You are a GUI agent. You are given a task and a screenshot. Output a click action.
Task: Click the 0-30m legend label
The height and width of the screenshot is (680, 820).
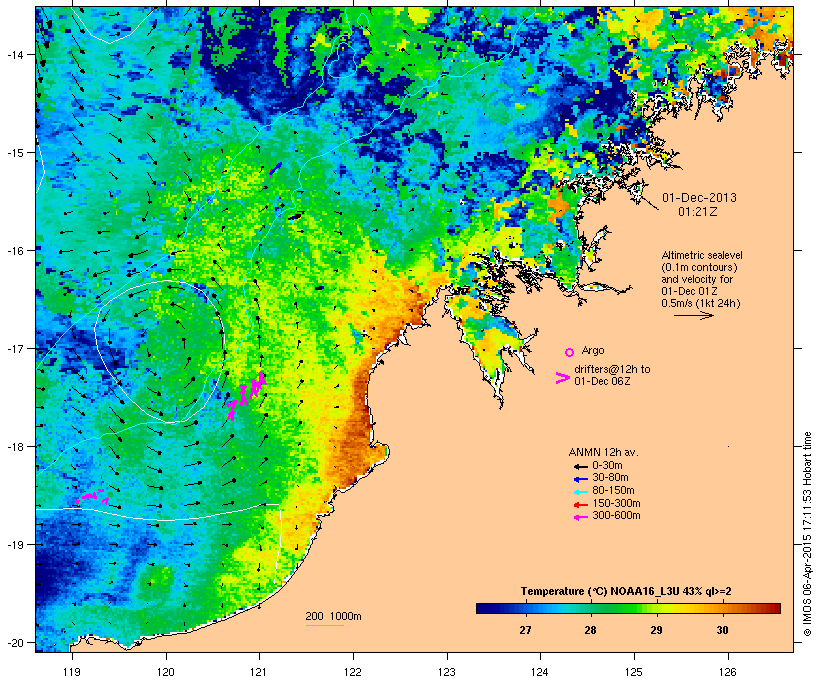click(607, 466)
